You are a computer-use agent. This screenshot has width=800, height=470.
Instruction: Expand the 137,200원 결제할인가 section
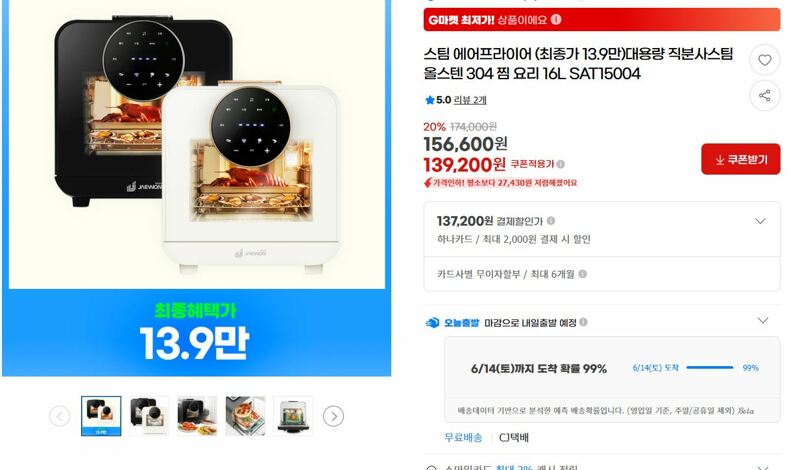(x=760, y=221)
